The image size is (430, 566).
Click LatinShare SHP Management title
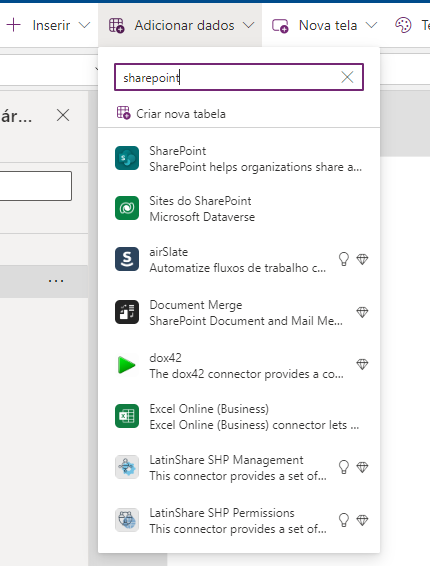point(226,460)
